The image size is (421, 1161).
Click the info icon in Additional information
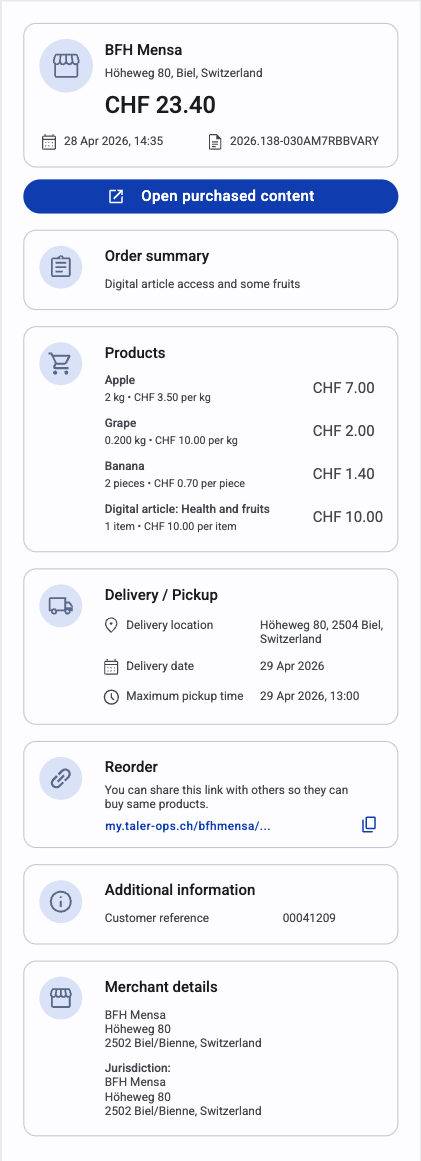coord(61,901)
